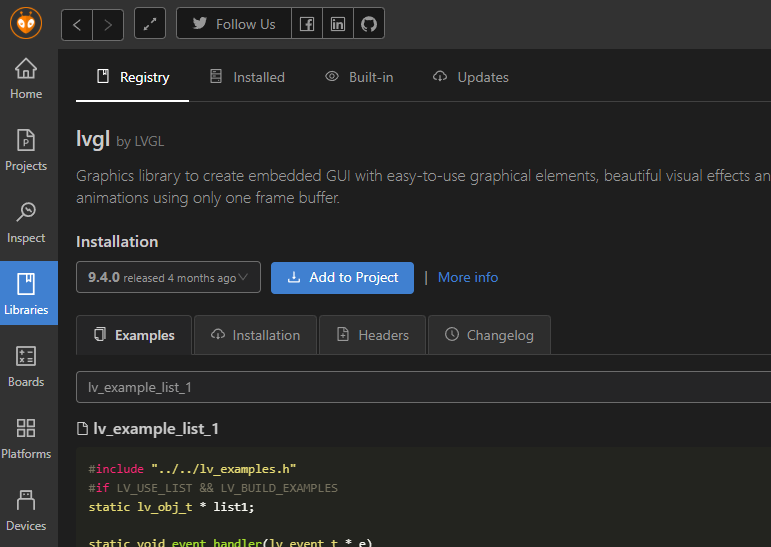Select the Examples tab
771x547 pixels.
point(134,335)
